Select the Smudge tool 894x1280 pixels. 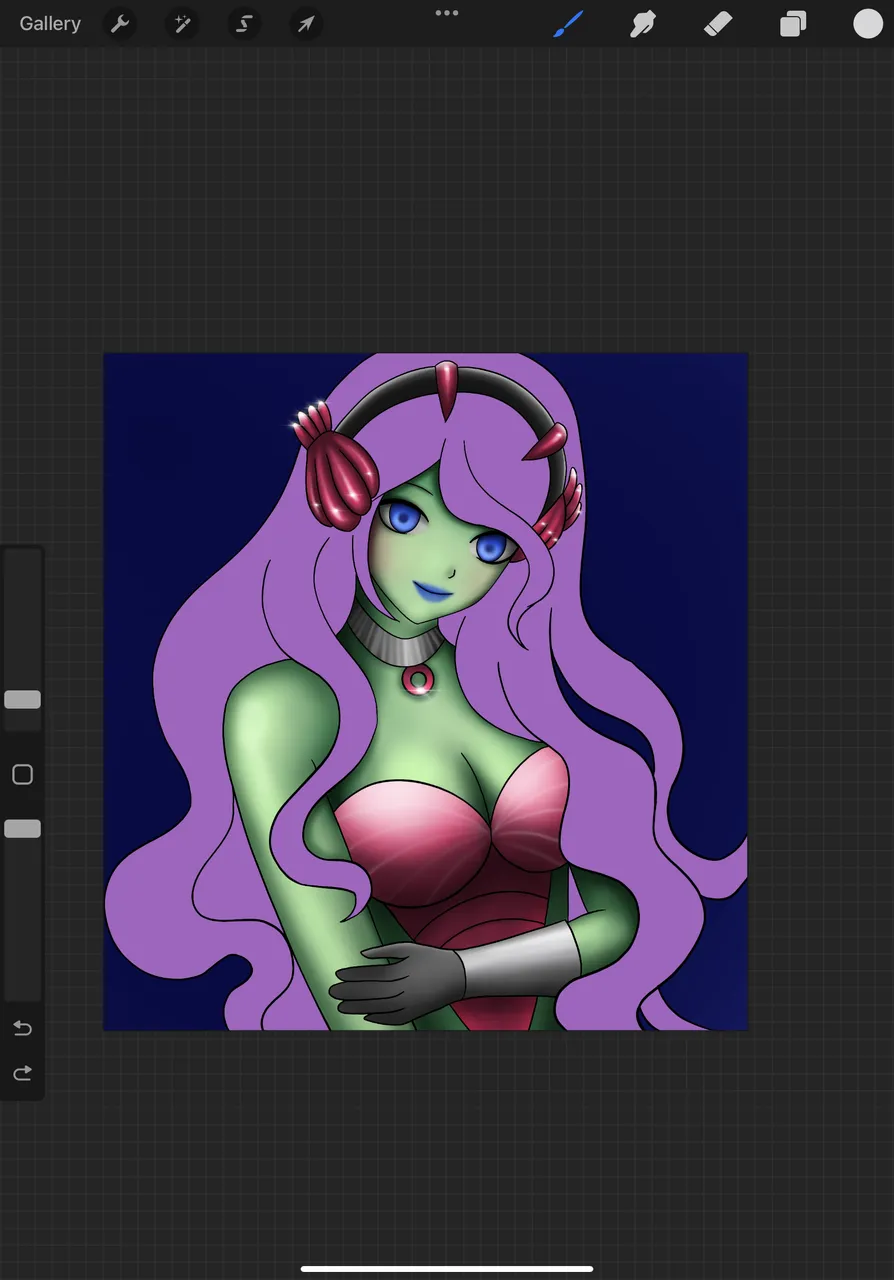(x=642, y=24)
